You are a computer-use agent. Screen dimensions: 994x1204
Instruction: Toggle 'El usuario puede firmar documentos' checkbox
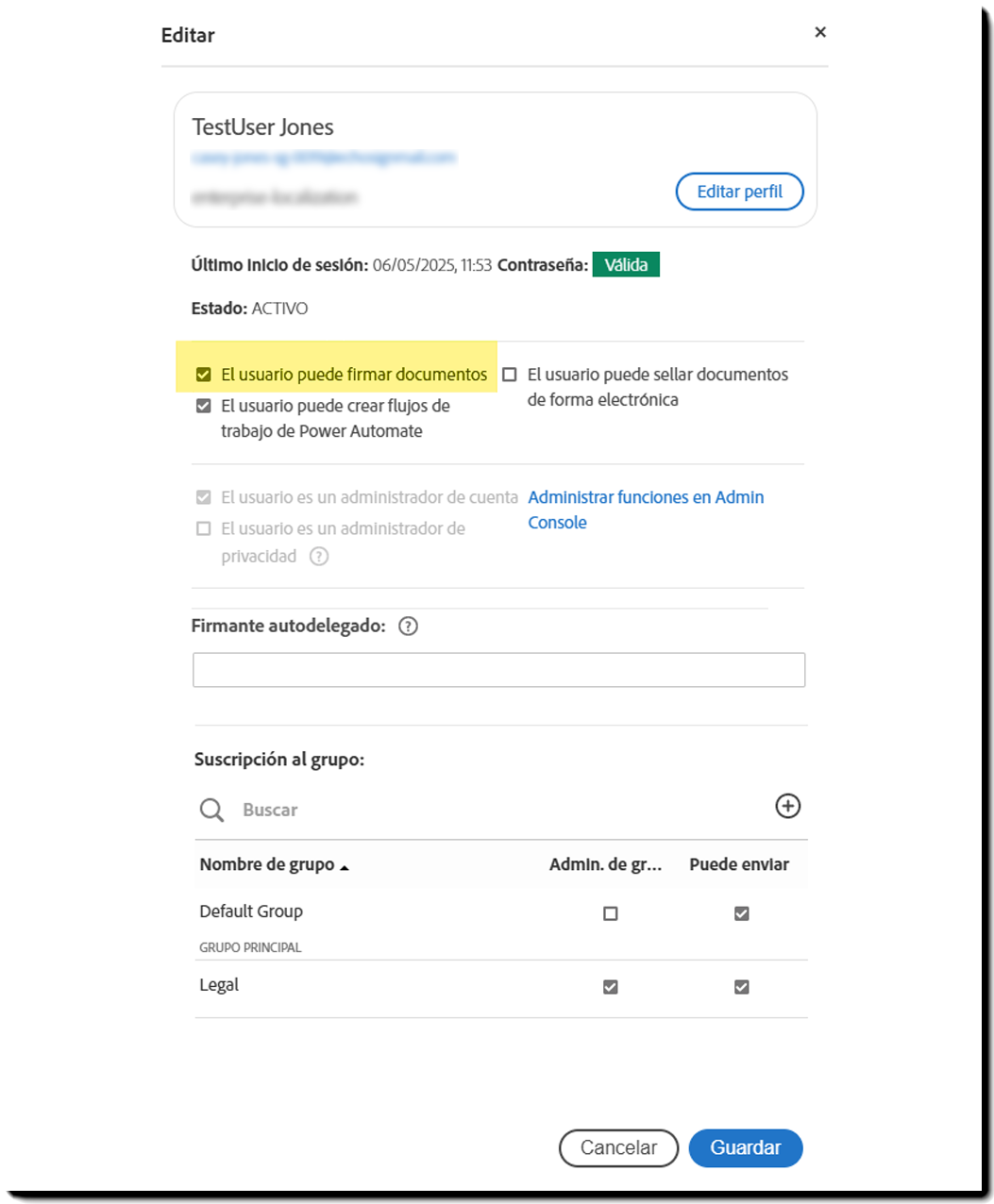[203, 375]
